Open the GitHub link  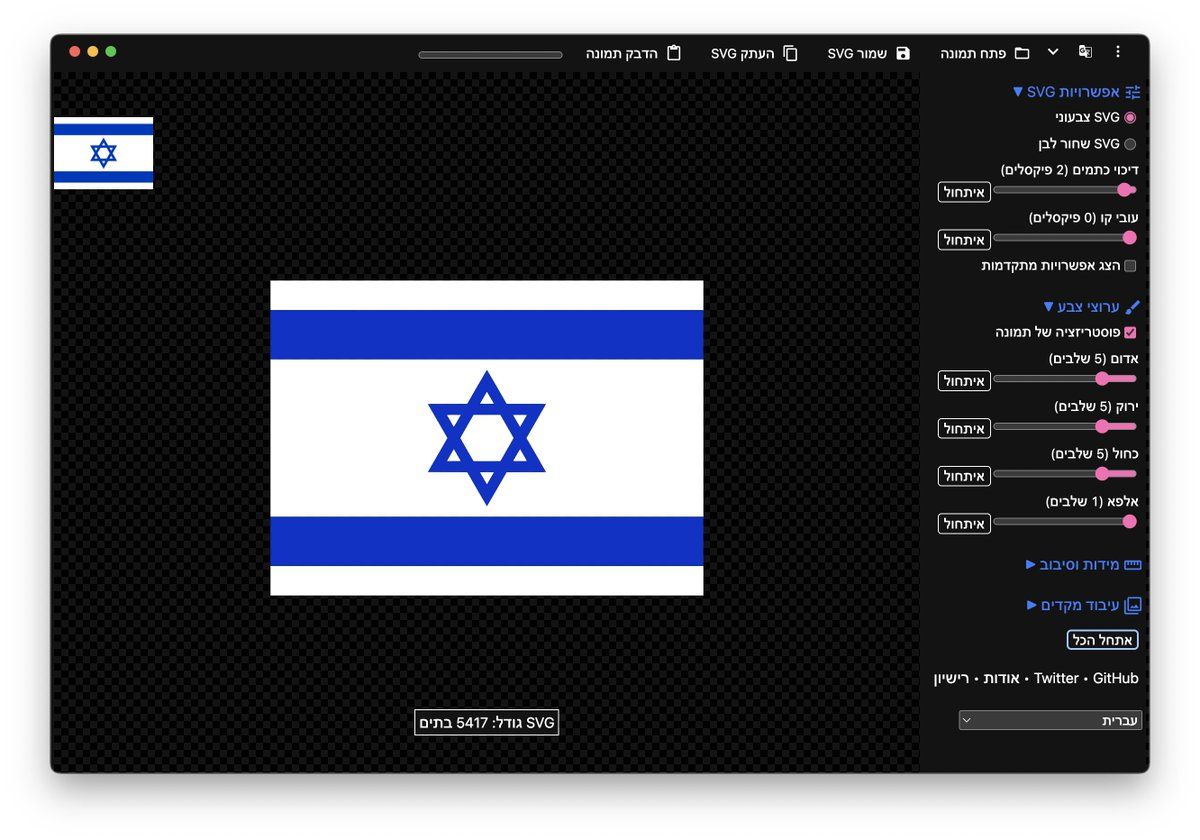(x=1115, y=678)
